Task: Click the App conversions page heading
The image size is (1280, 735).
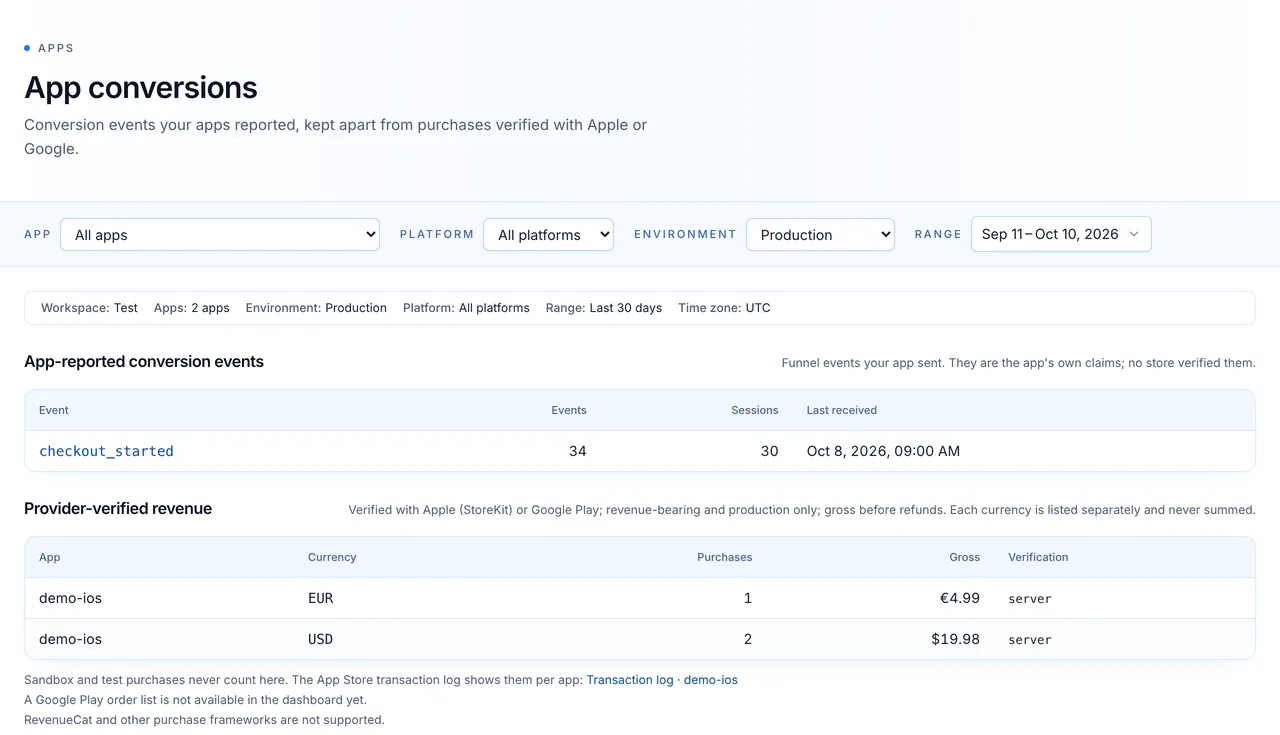Action: coord(141,88)
